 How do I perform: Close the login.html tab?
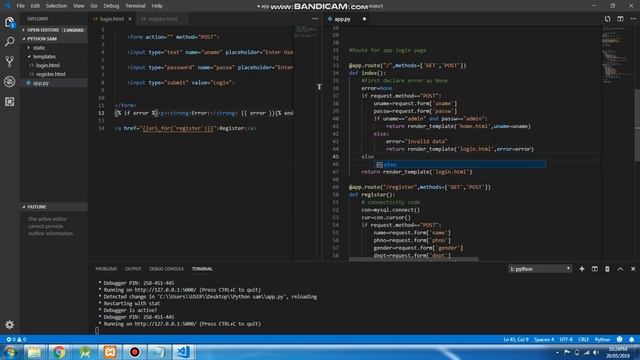pyautogui.click(x=130, y=19)
